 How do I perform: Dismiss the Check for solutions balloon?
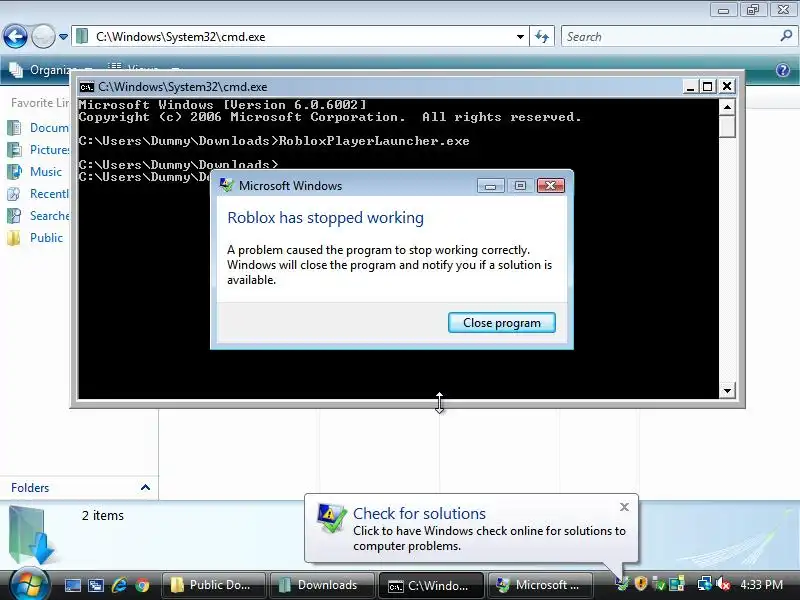624,507
